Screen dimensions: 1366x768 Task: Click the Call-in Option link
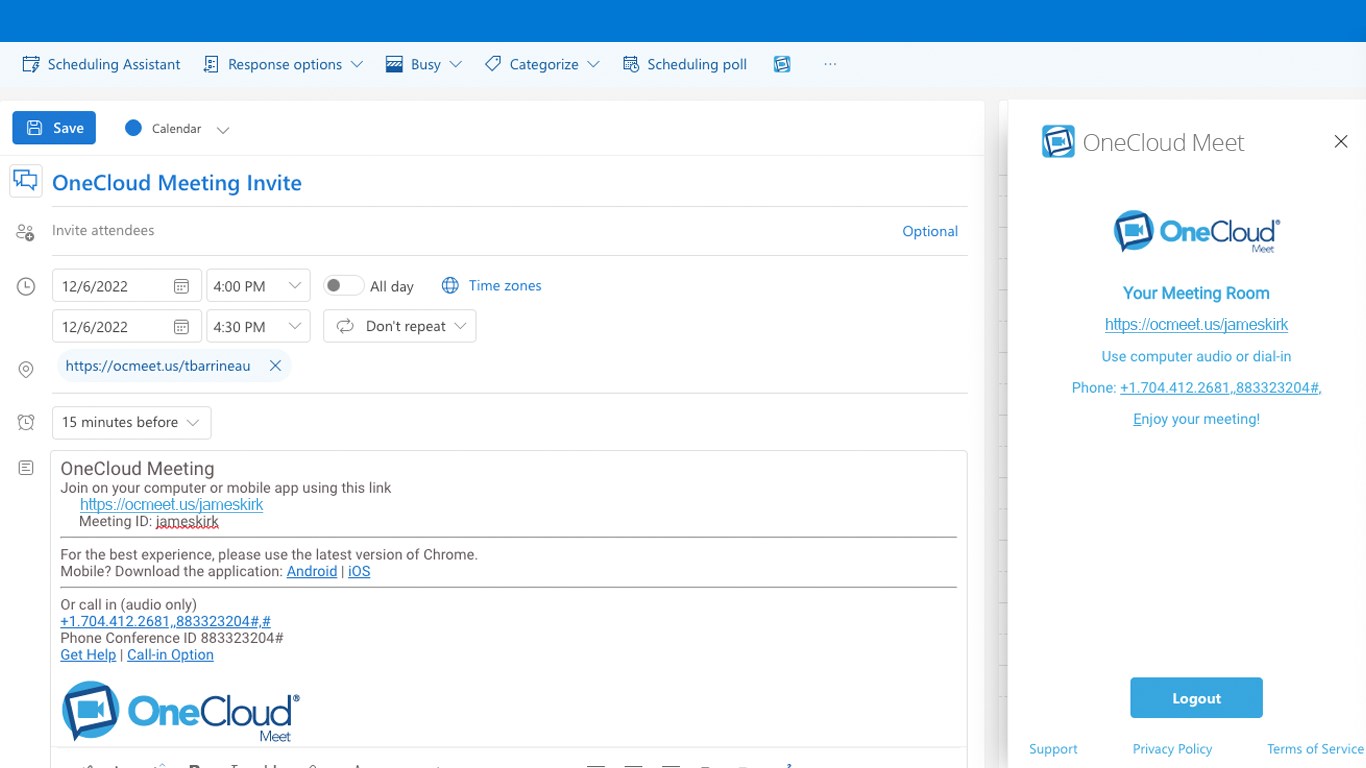click(170, 655)
